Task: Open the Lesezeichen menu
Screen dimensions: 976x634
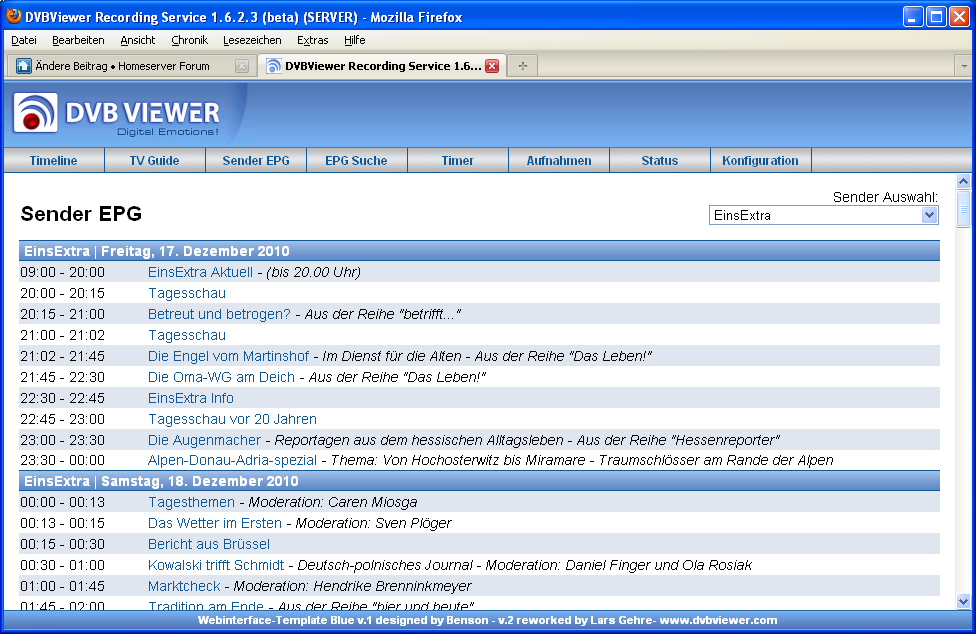Action: (x=252, y=40)
